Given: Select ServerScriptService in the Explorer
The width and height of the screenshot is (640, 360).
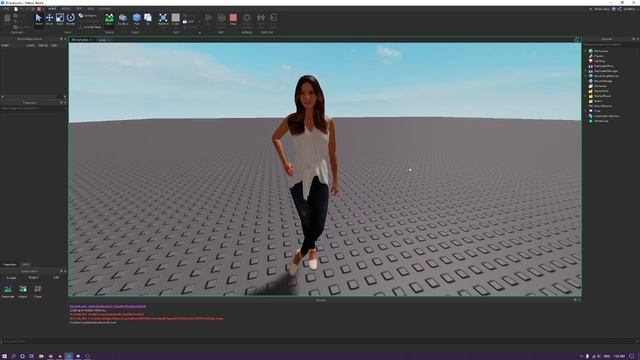Looking at the screenshot, I should click(x=606, y=76).
